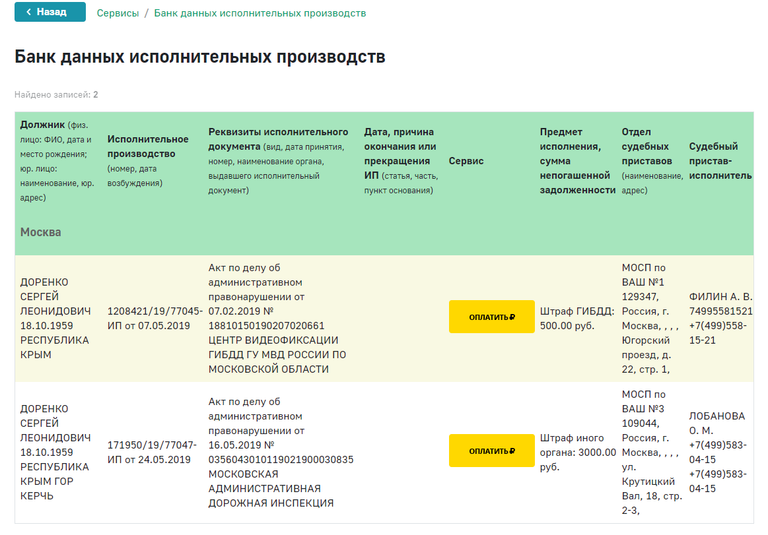Select the МОСП по ВАШ №3 address cell
This screenshot has width=768, height=535.
652,452
